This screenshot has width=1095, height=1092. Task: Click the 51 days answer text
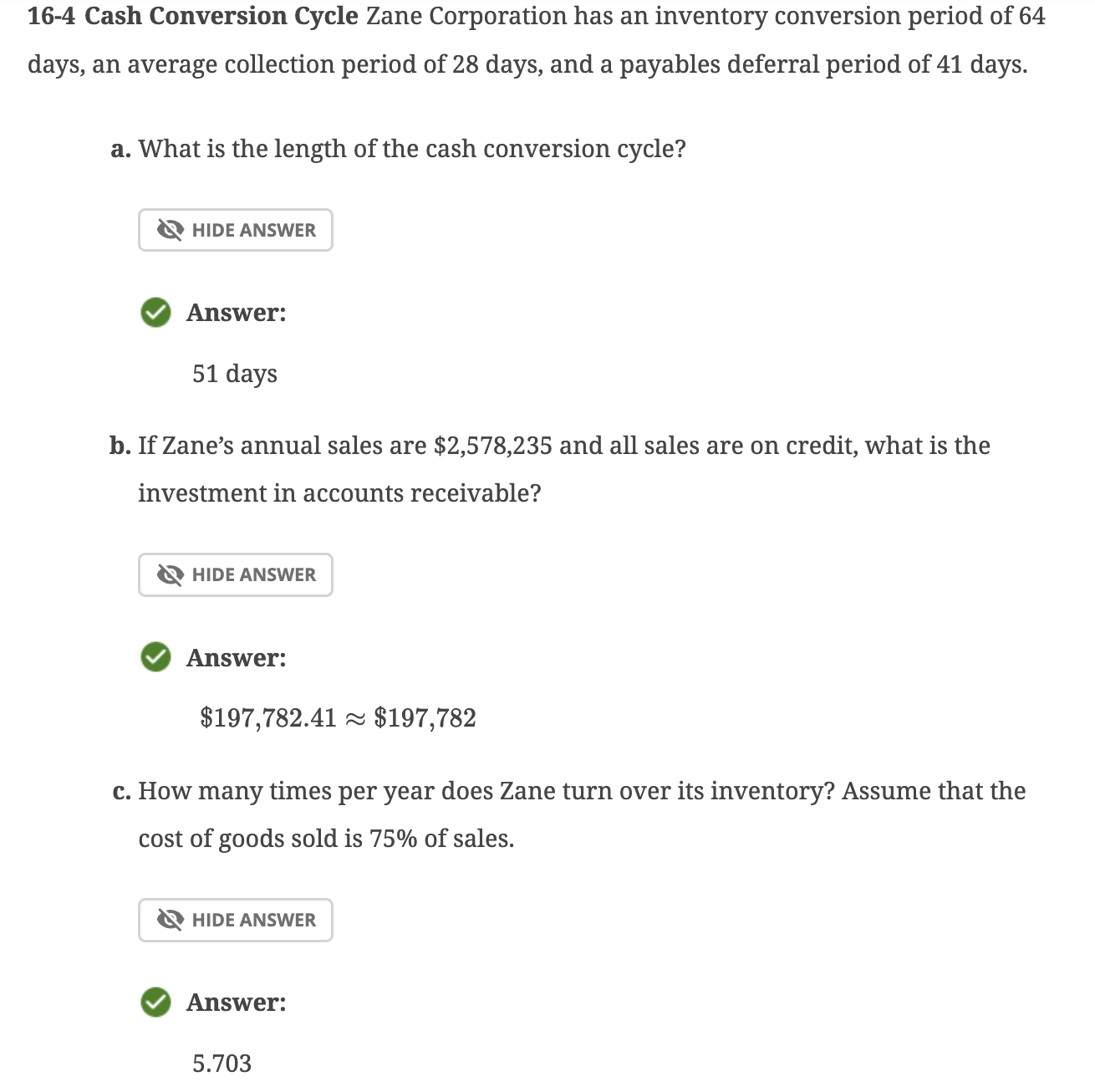(236, 374)
